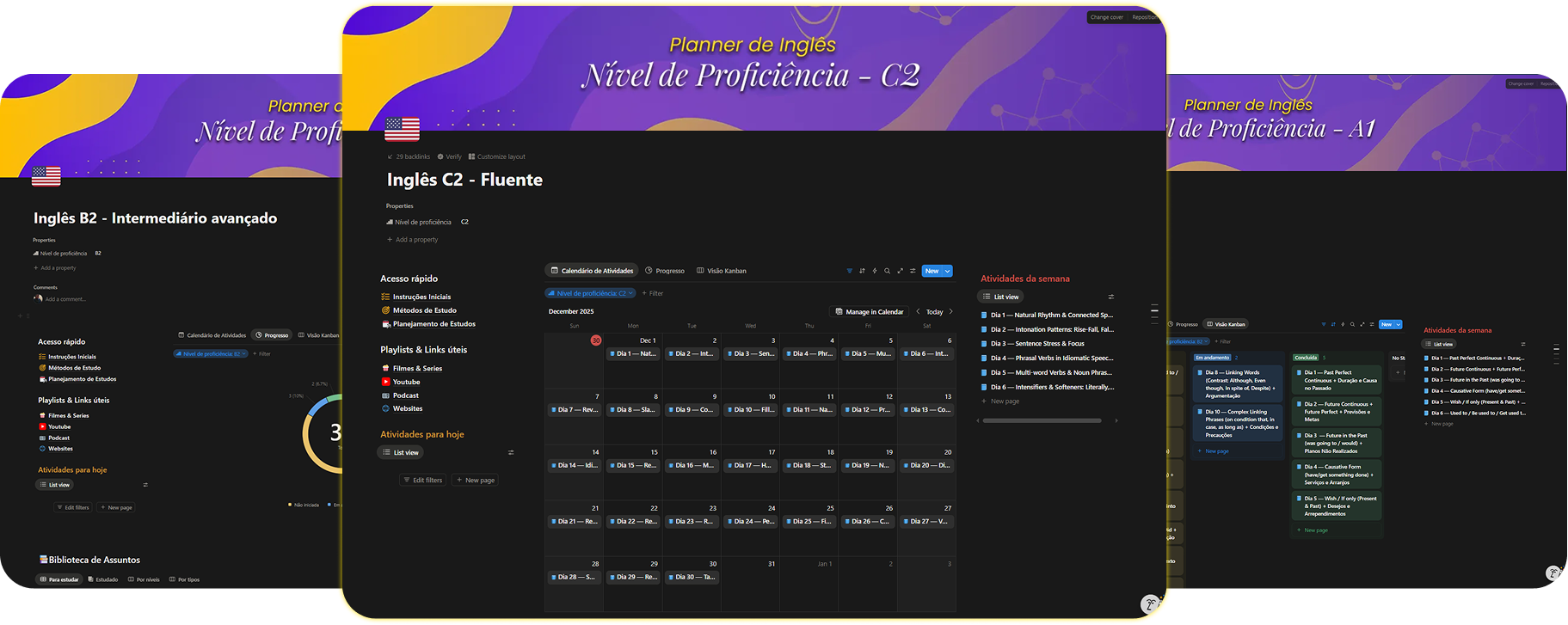Click the search magnifier icon above calendar

888,271
